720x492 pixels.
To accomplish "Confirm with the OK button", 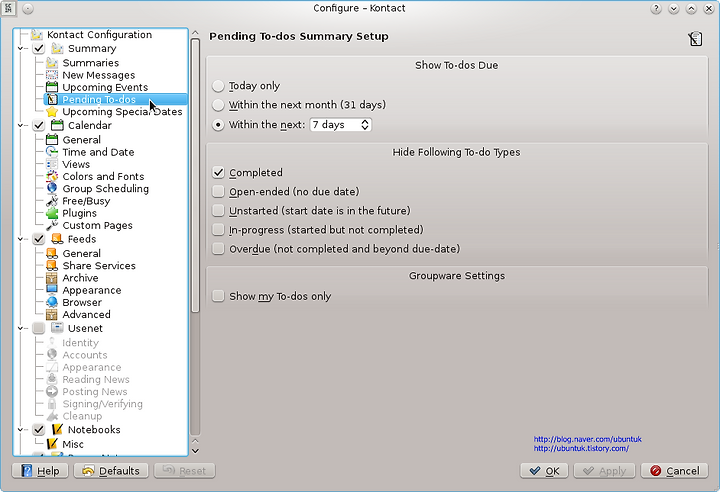I will 544,471.
